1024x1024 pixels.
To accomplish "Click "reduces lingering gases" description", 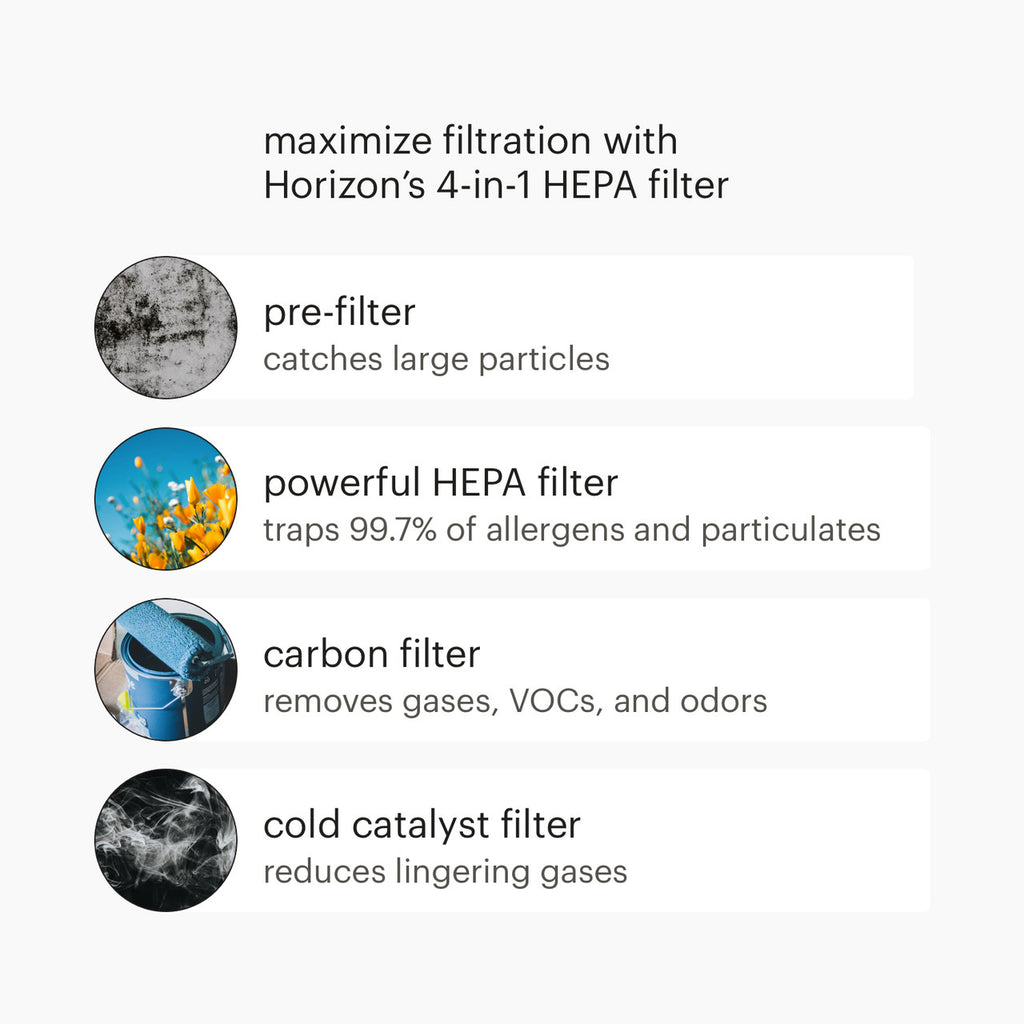I will tap(445, 872).
